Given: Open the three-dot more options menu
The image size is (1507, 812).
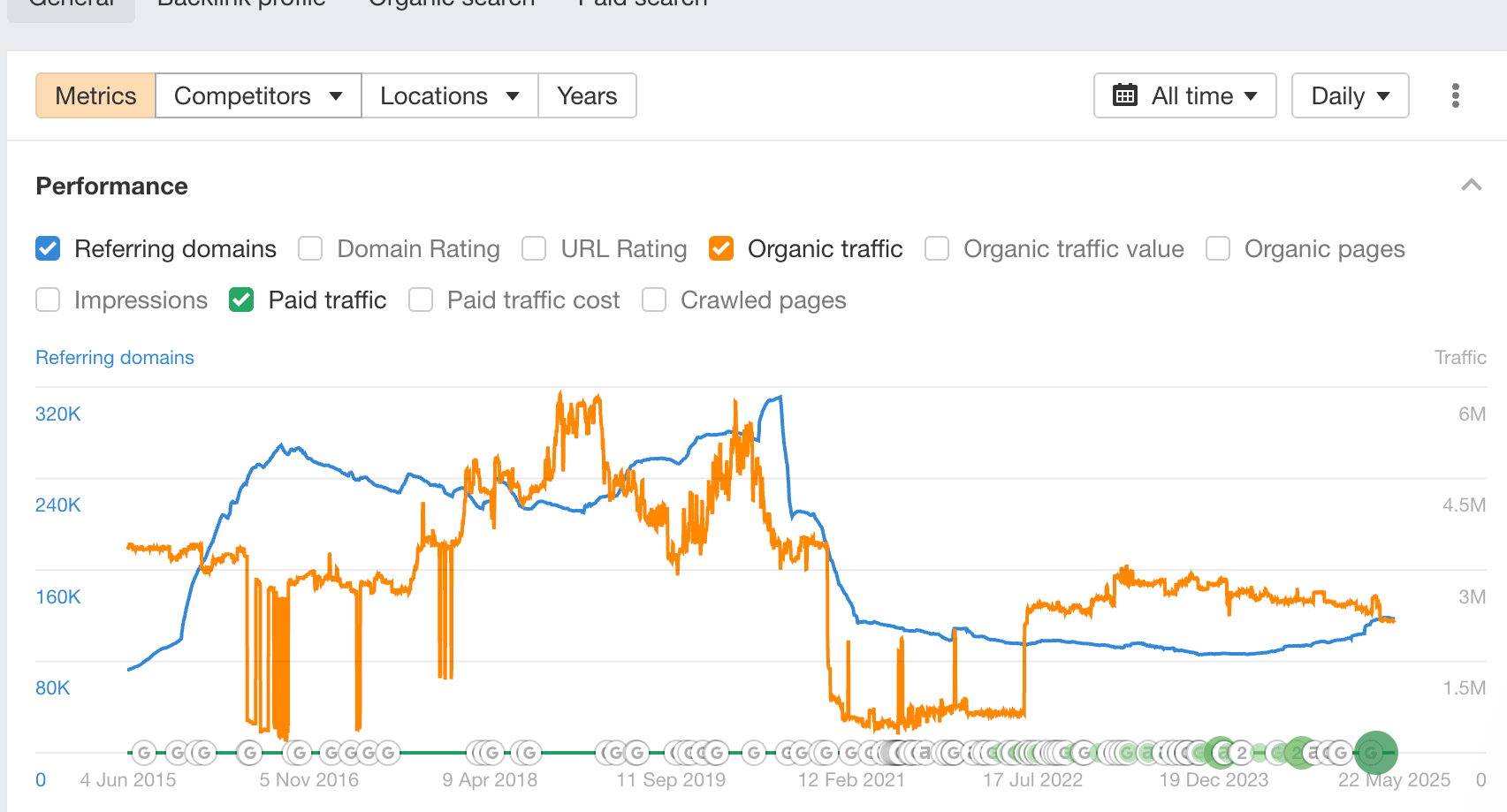Looking at the screenshot, I should click(1455, 95).
